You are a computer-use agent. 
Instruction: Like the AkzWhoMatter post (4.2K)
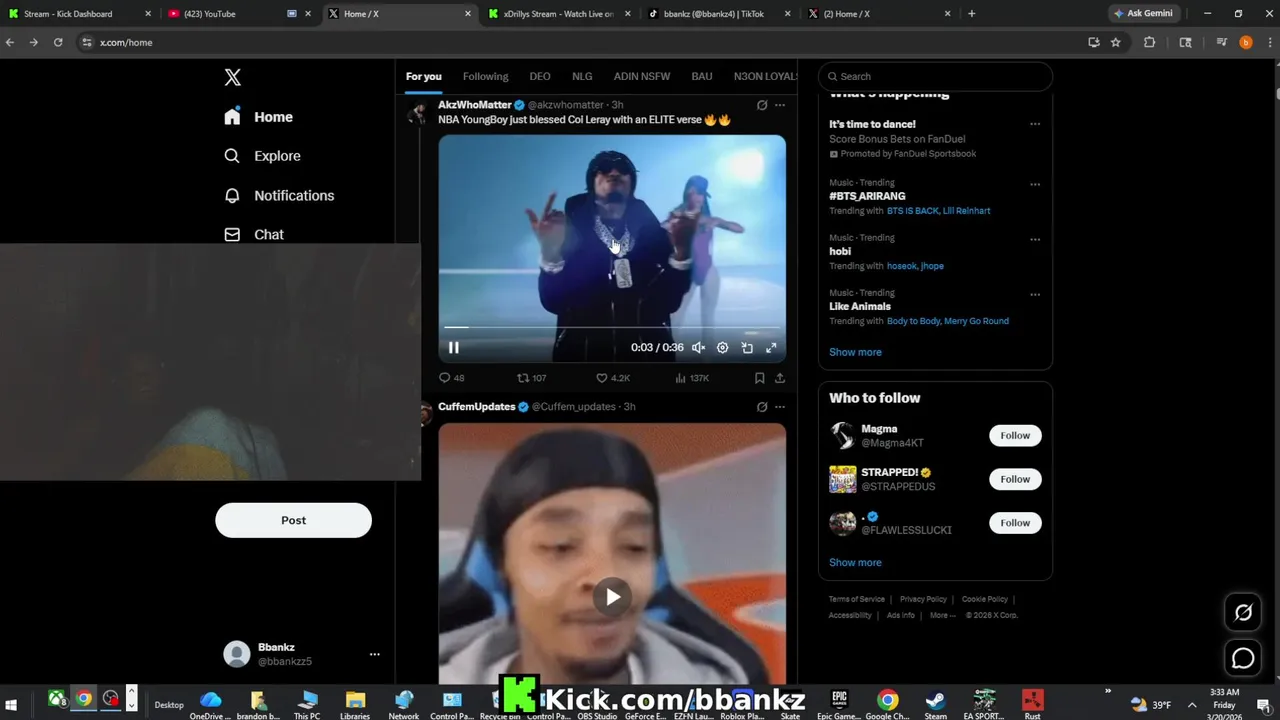pyautogui.click(x=613, y=378)
